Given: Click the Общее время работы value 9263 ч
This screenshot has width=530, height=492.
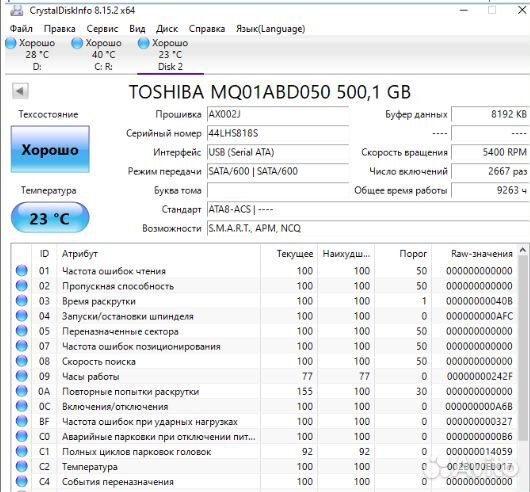Looking at the screenshot, I should [490, 190].
